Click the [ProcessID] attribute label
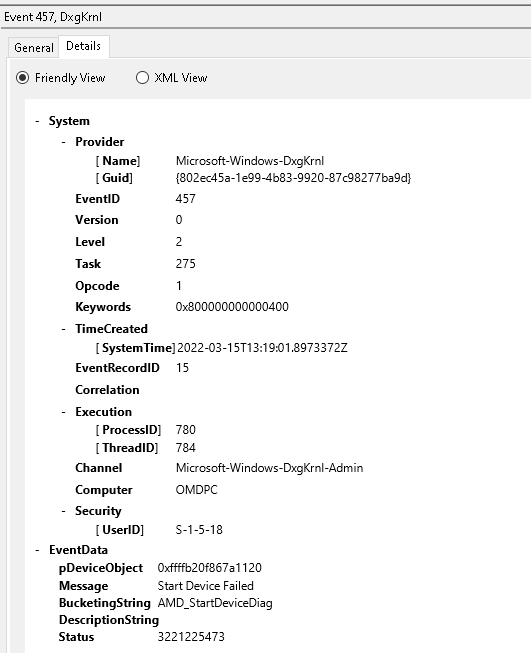The image size is (531, 653). [x=128, y=429]
